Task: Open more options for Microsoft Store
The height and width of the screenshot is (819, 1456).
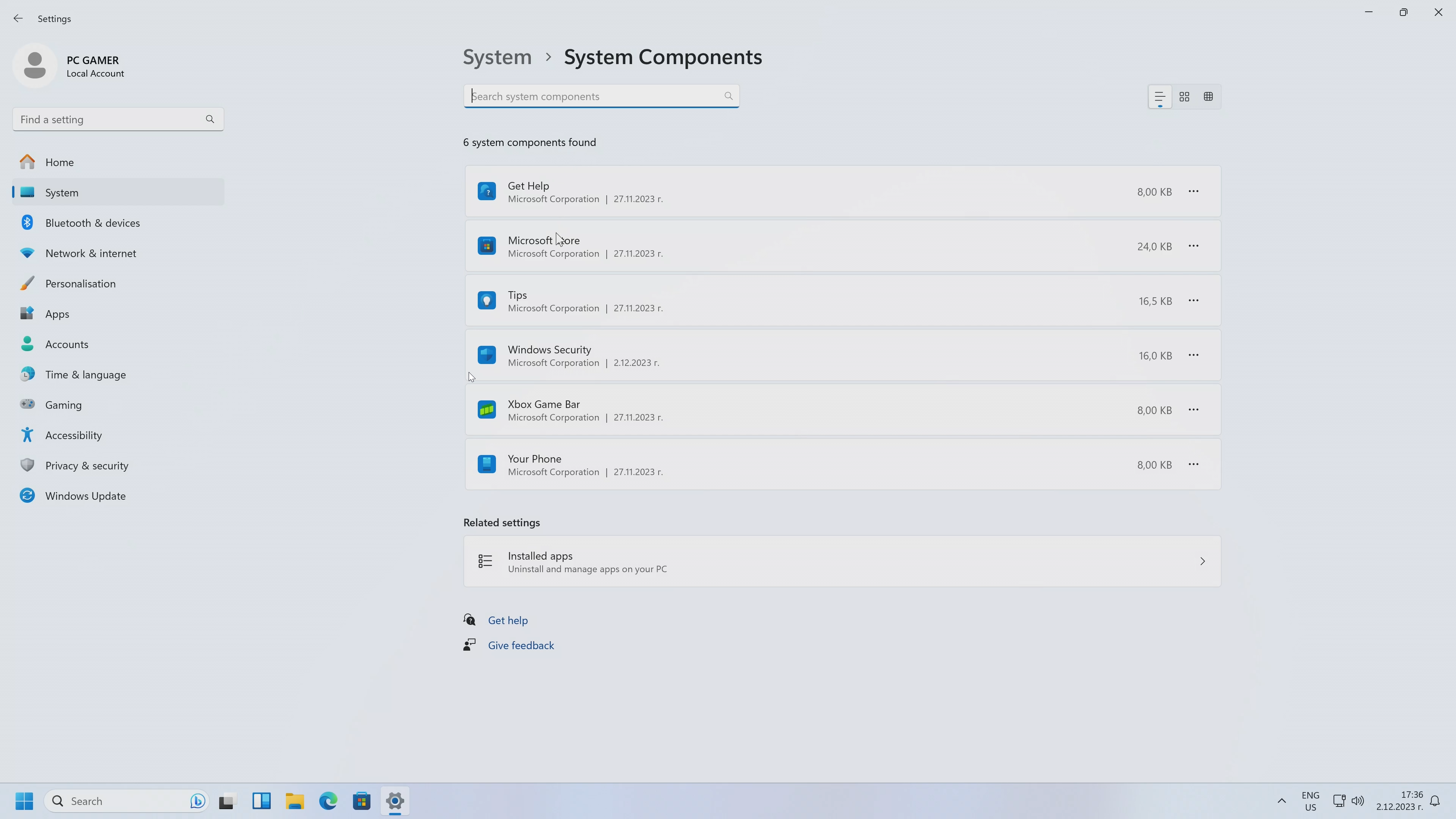Action: [x=1193, y=246]
